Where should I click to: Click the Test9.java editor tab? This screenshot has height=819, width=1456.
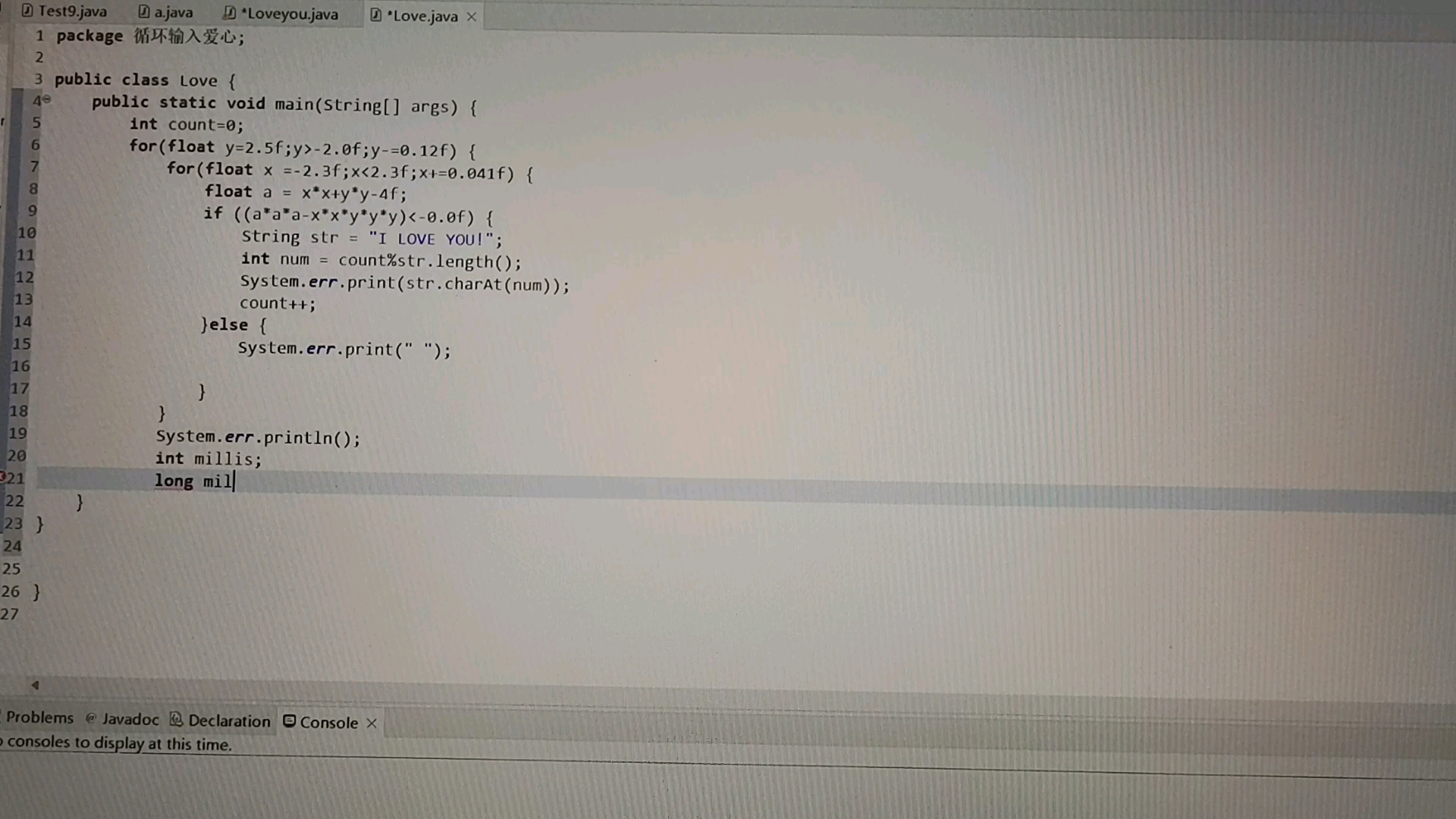coord(65,14)
